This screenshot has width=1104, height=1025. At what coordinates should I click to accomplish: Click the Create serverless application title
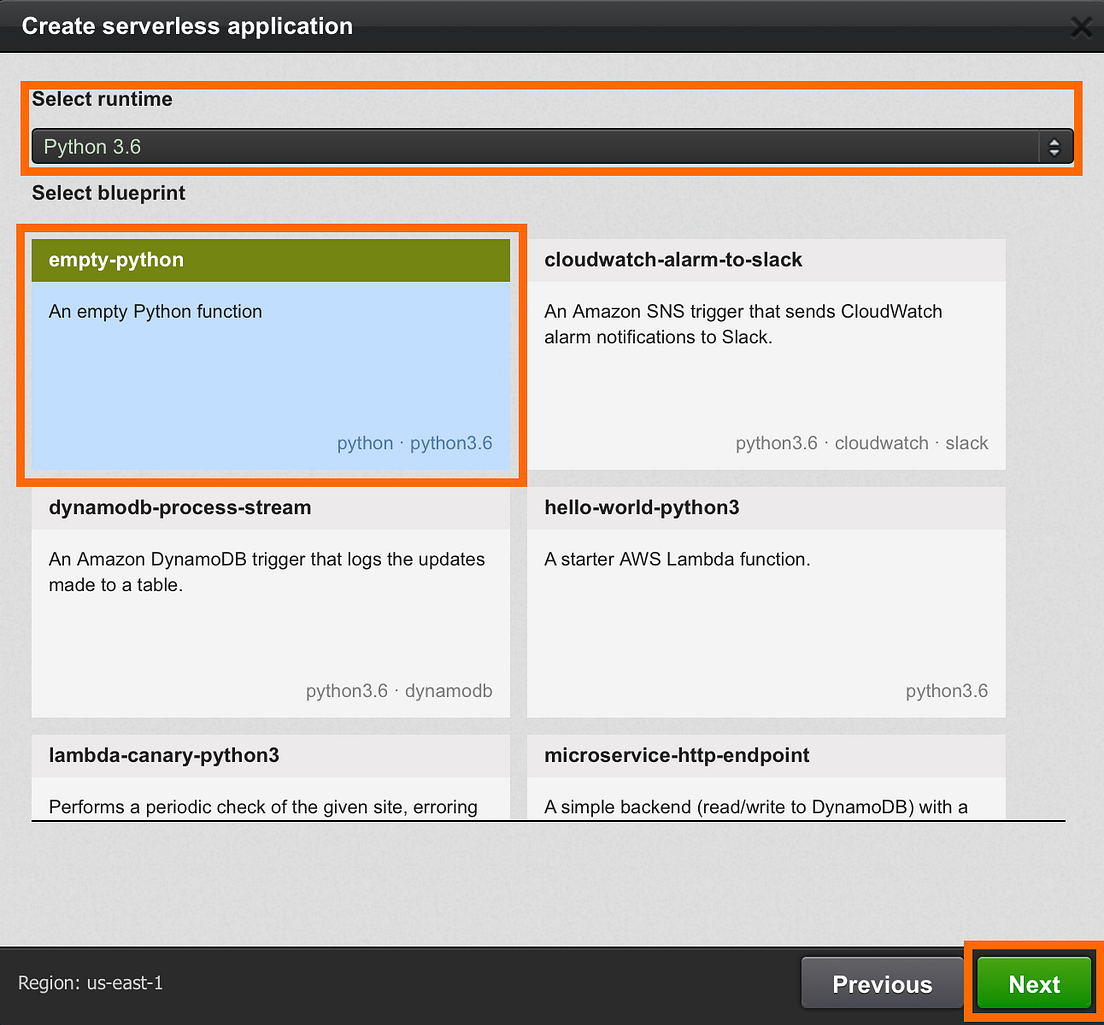point(186,26)
